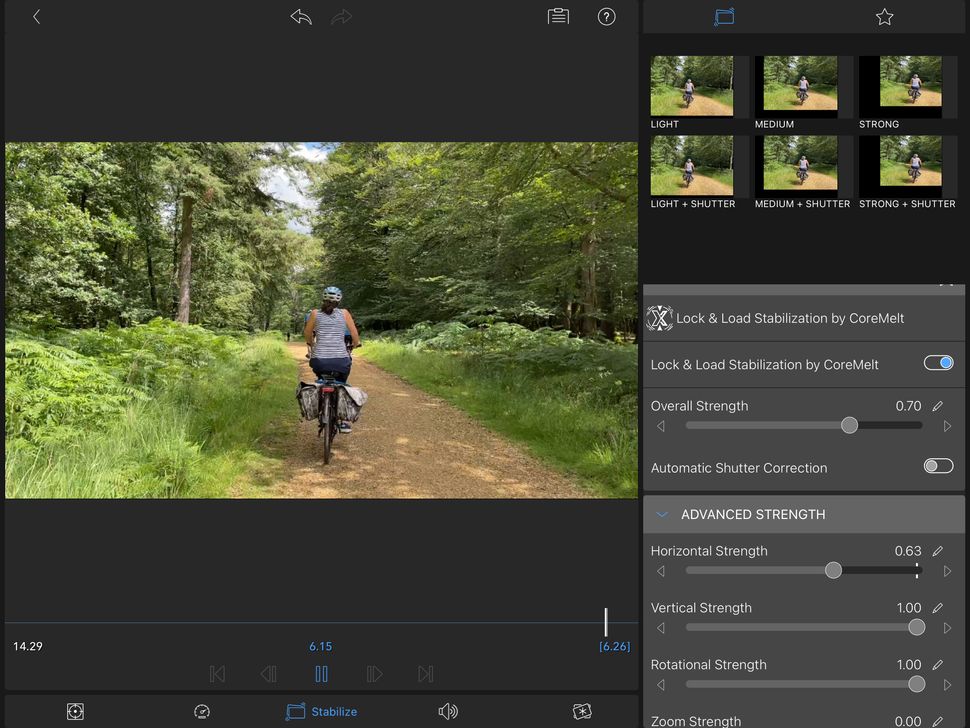970x728 pixels.
Task: Select the clip Speed panel
Action: [202, 711]
